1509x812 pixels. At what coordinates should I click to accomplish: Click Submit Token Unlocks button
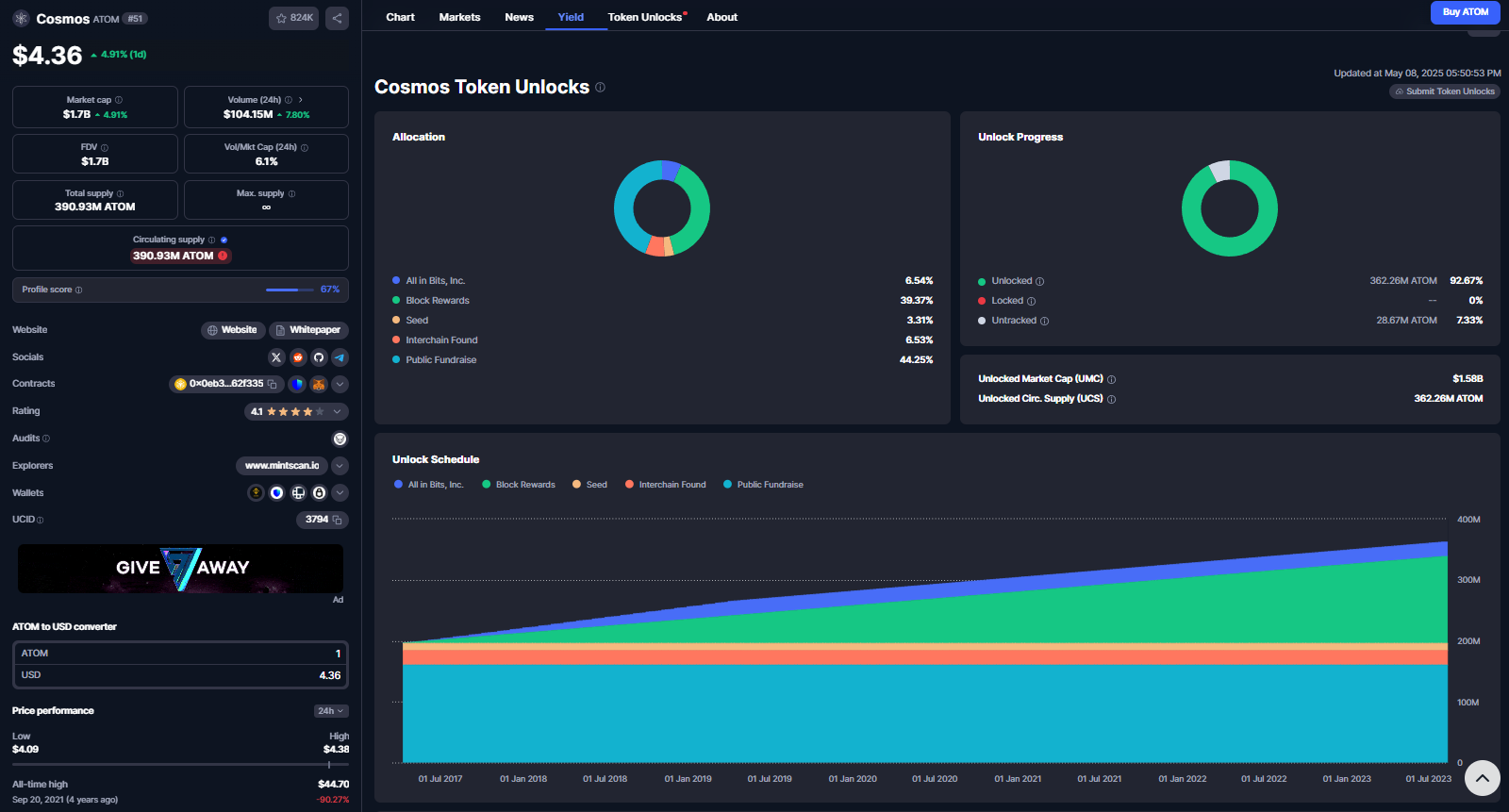(1445, 91)
